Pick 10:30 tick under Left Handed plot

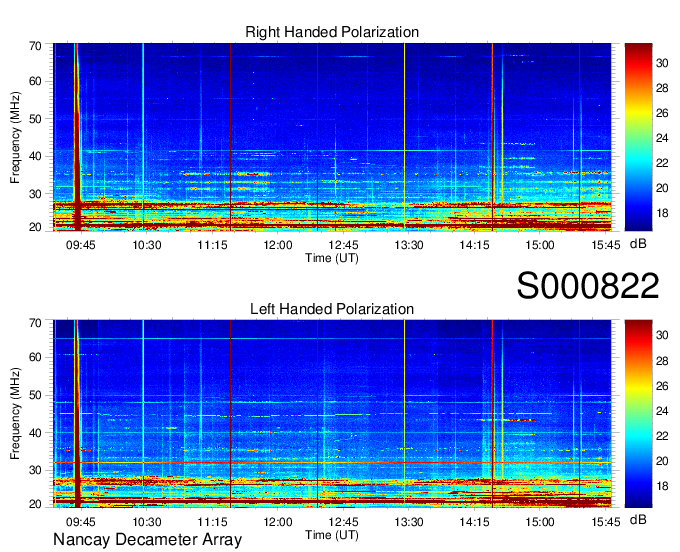147,522
